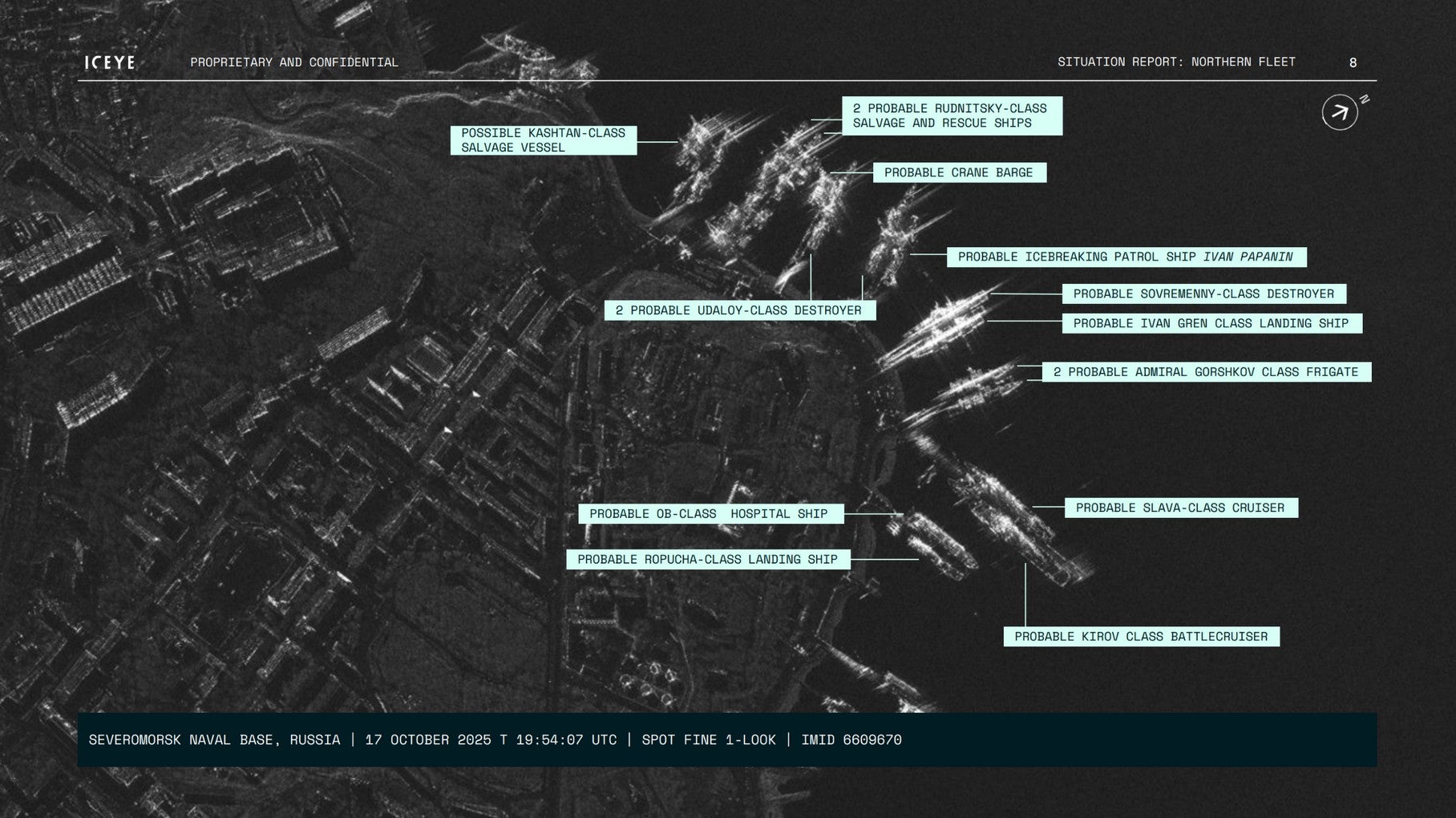Click the SPOT FINE 1-LOOK footer label
Screen dimensions: 1456x818
coord(709,739)
